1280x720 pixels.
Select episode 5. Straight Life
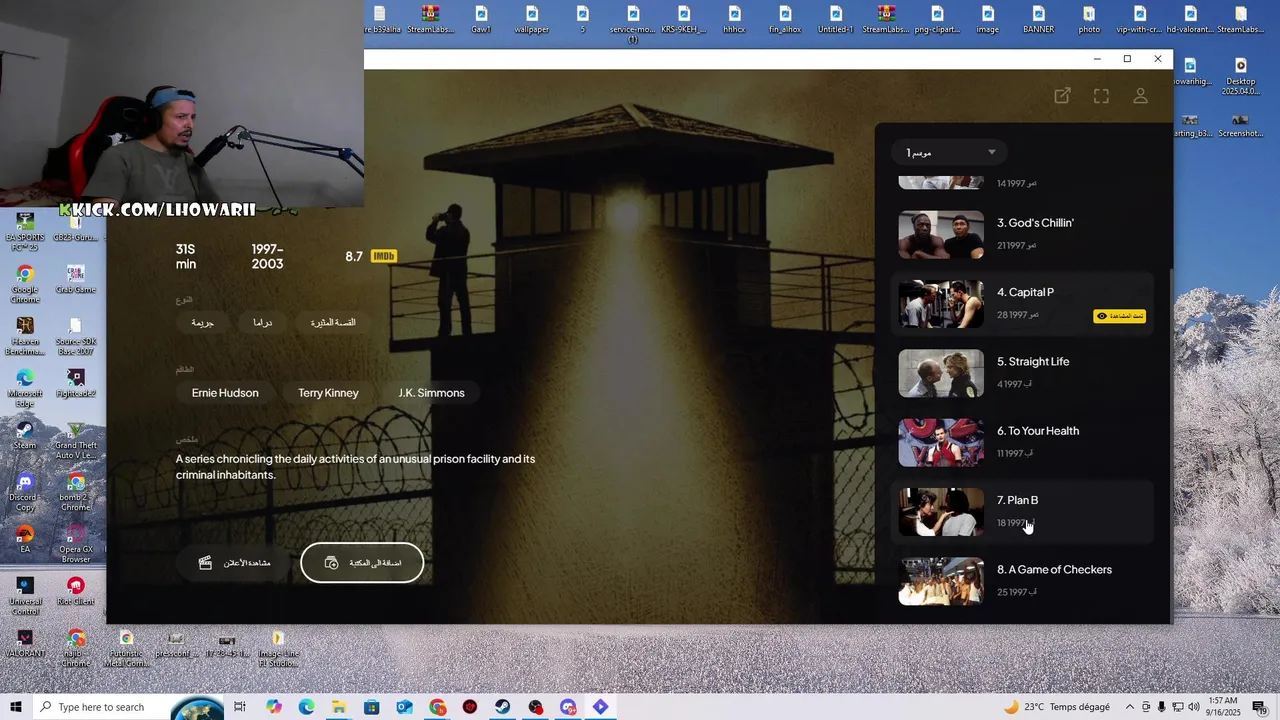click(1022, 373)
